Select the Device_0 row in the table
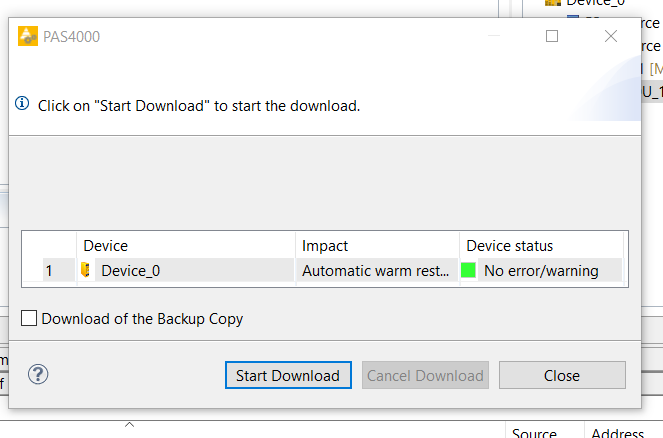Viewport: 663px width, 438px height. click(324, 271)
